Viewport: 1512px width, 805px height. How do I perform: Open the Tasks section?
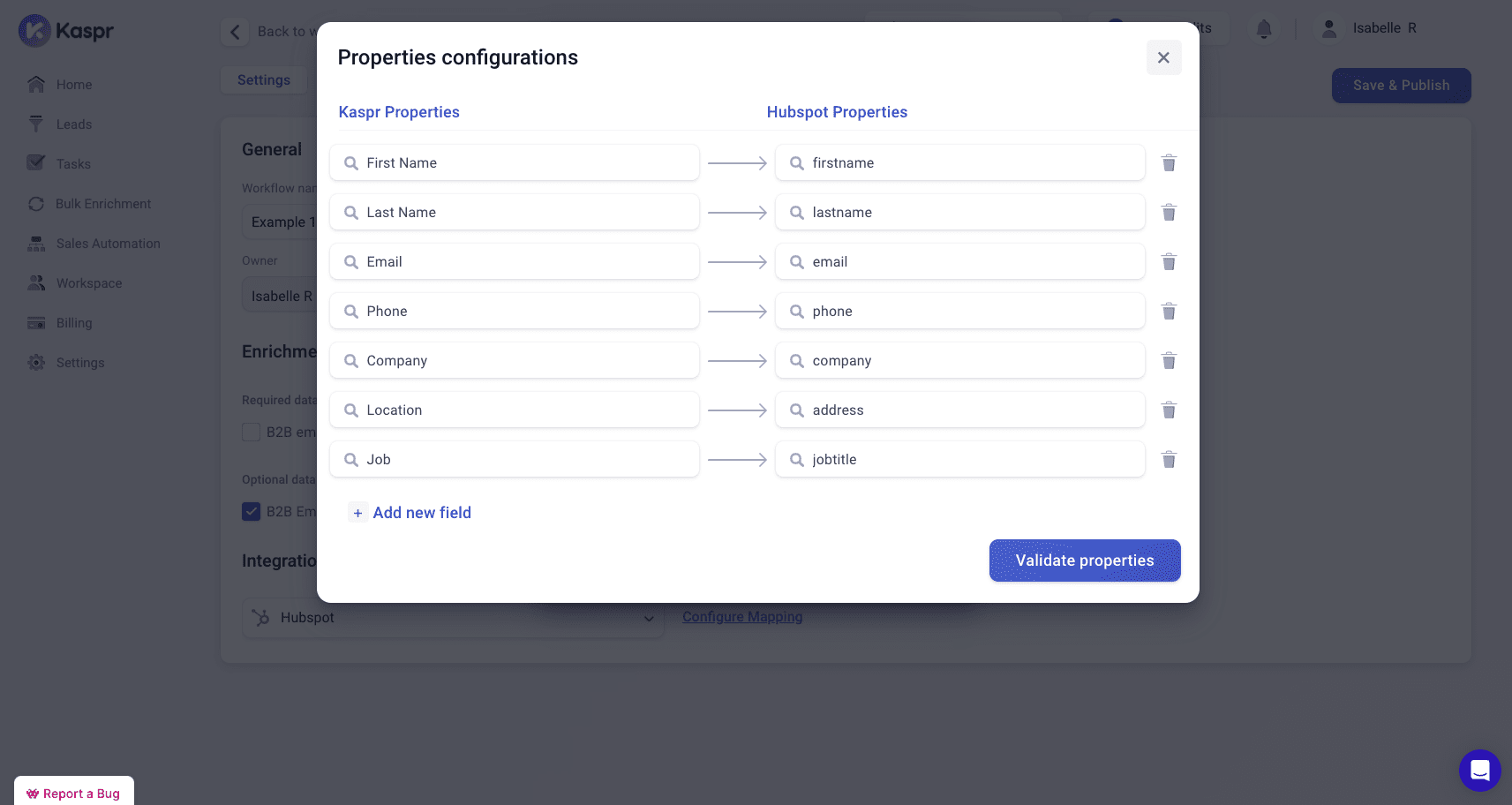point(74,163)
